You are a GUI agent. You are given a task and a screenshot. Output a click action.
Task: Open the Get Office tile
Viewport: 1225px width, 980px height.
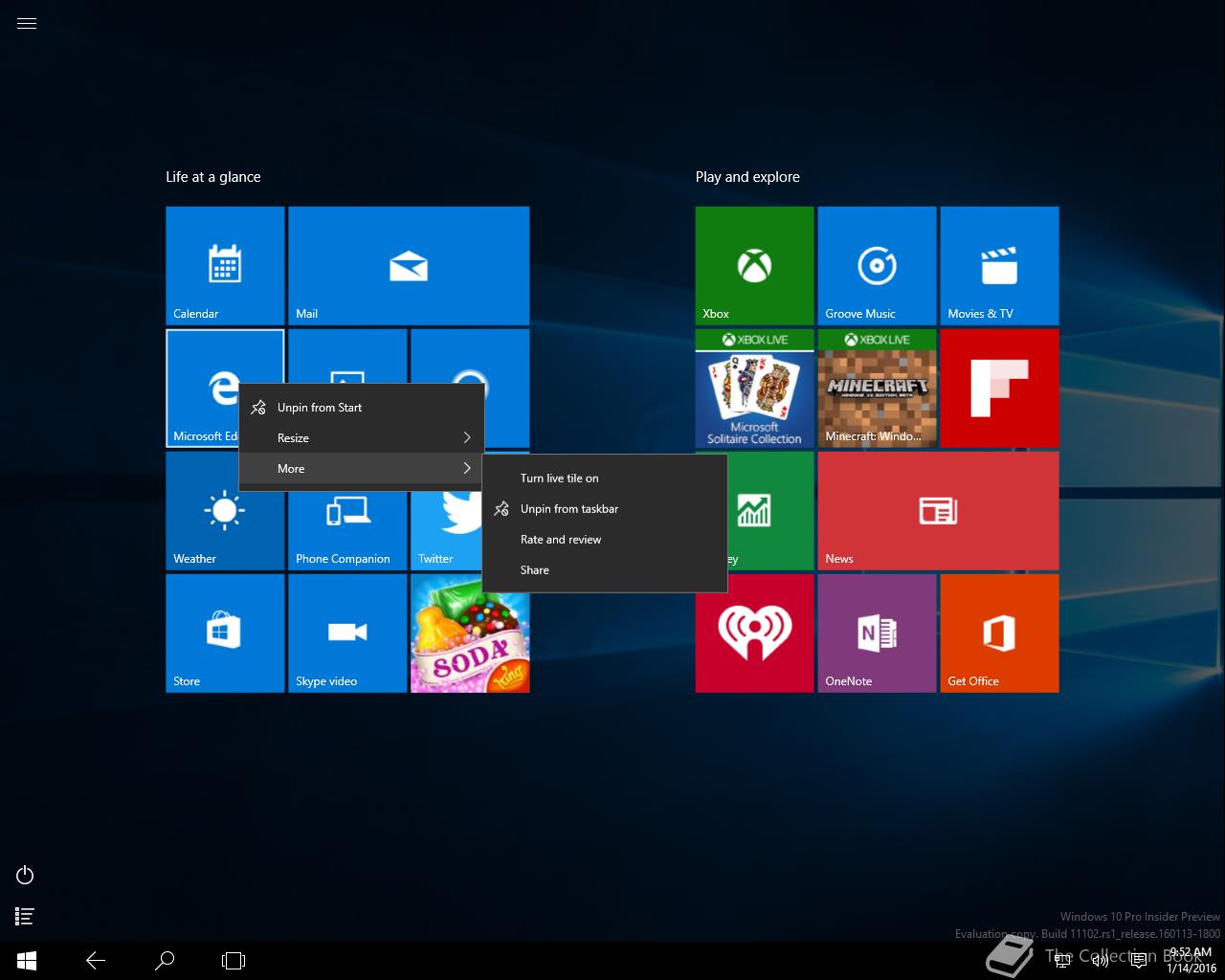coord(999,634)
